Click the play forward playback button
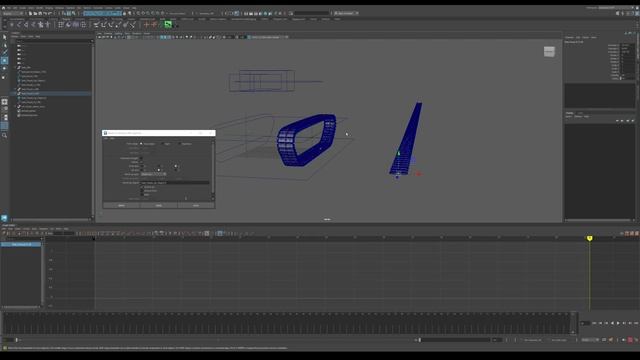The width and height of the screenshot is (640, 360). pos(618,323)
